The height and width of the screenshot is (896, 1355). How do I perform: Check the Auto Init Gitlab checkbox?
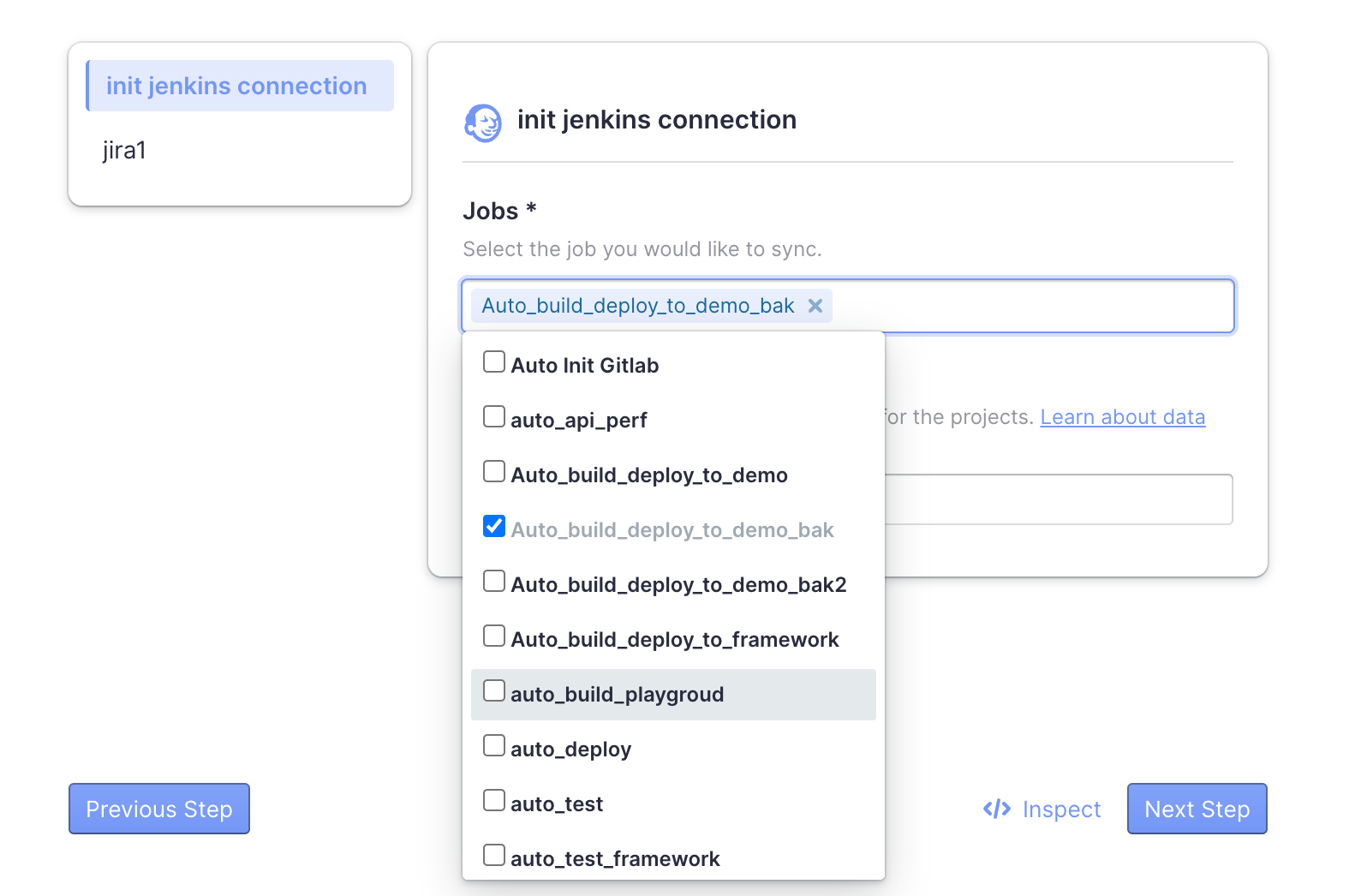point(494,361)
